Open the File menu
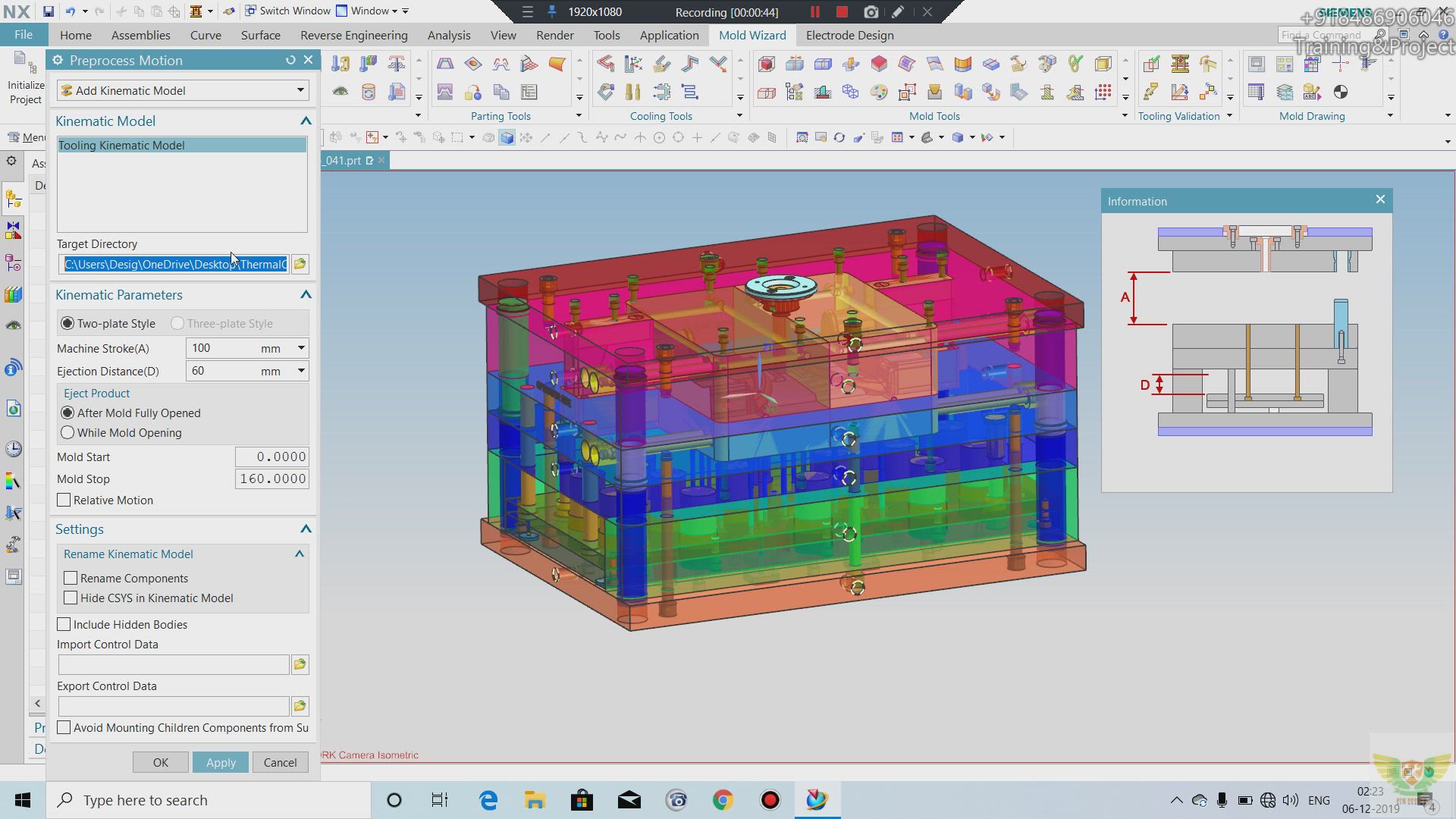Screen dimensions: 1456x819 click(24, 35)
